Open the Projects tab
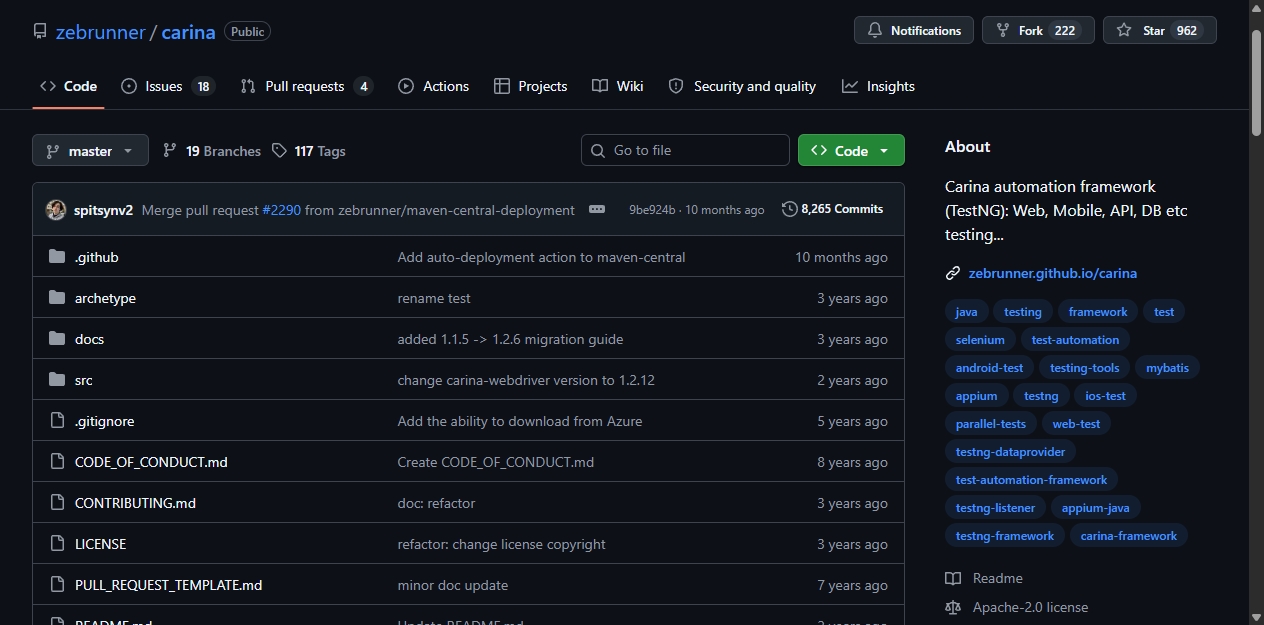The width and height of the screenshot is (1264, 625). (530, 86)
